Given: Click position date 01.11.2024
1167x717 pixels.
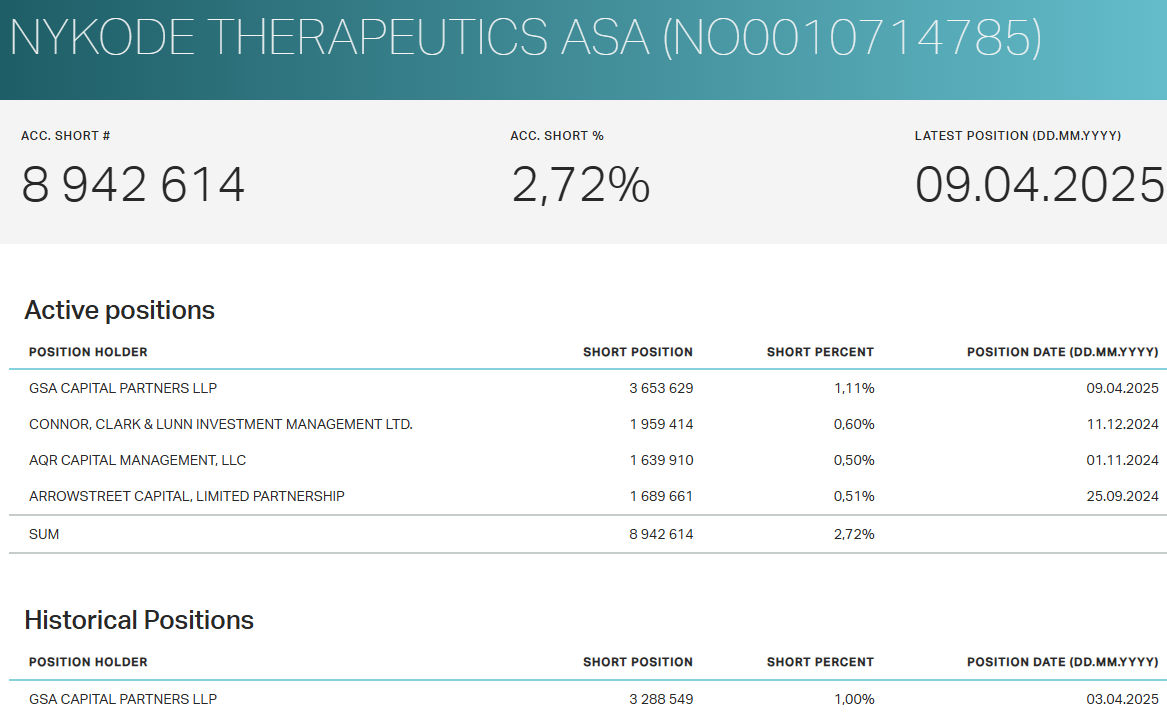Looking at the screenshot, I should (x=1122, y=460).
